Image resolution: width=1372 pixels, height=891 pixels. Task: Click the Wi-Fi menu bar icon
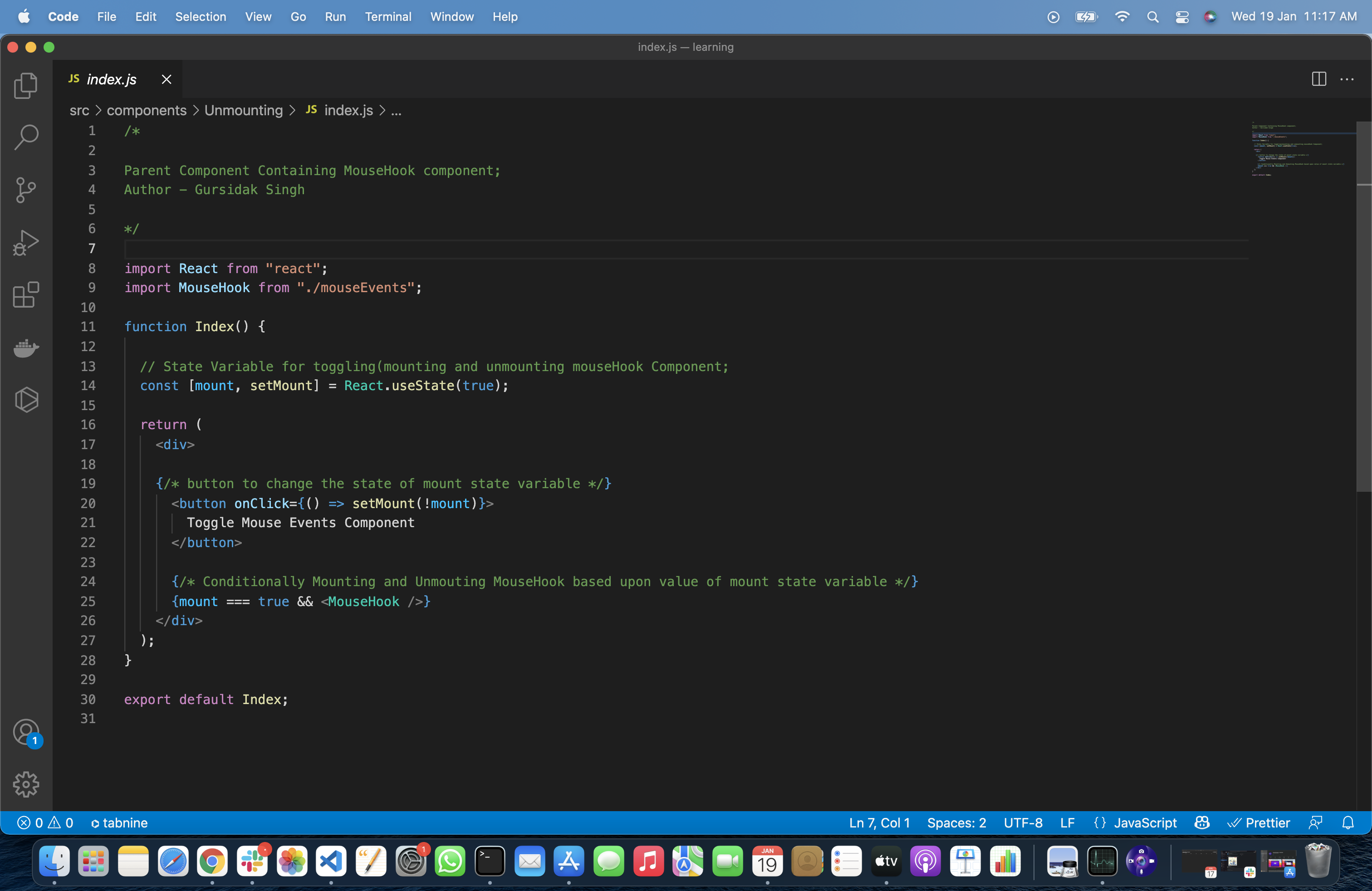pos(1122,17)
